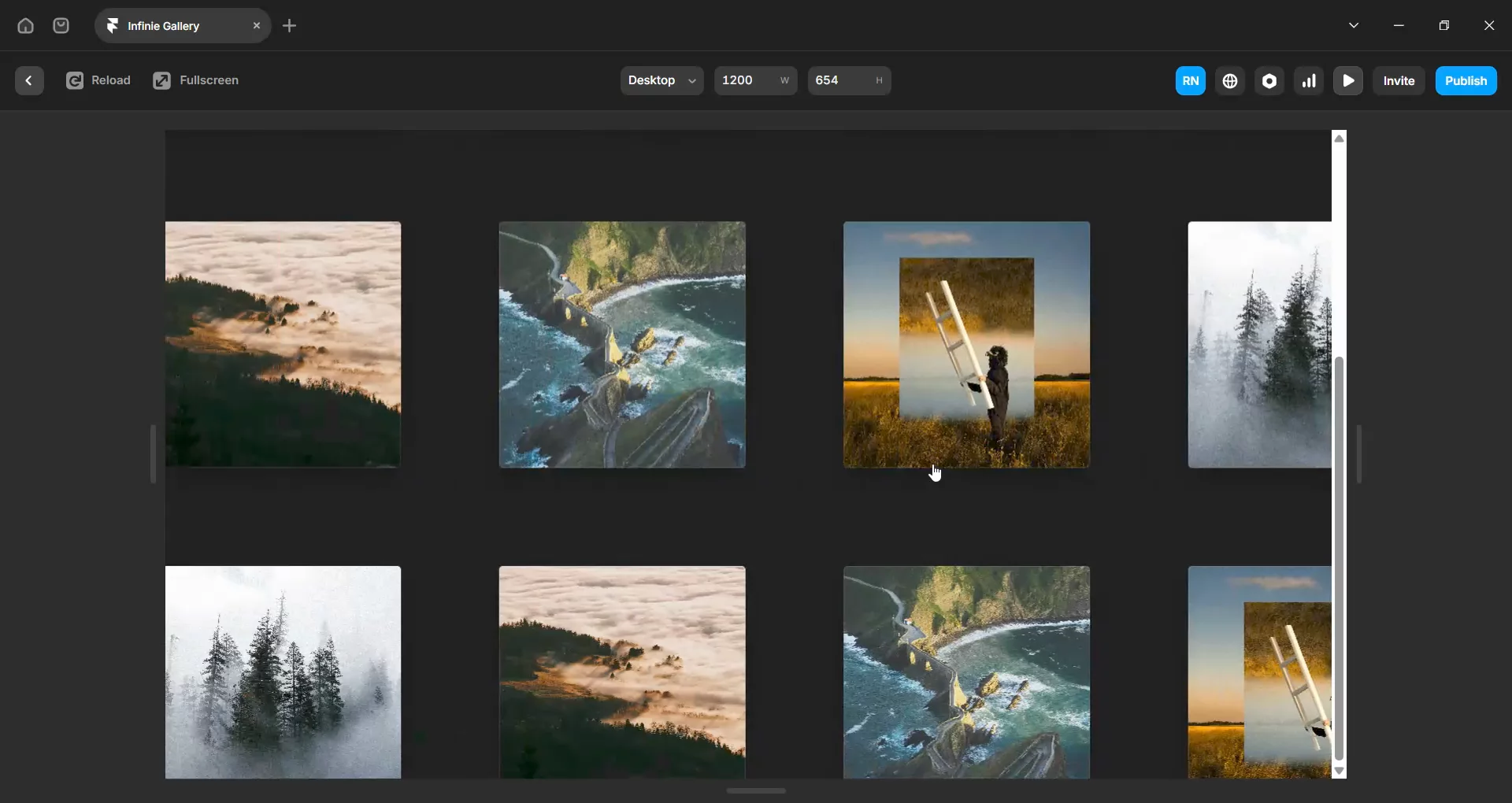The image size is (1512, 803).
Task: Expand the tabs list chevron at top right
Action: 1354,26
